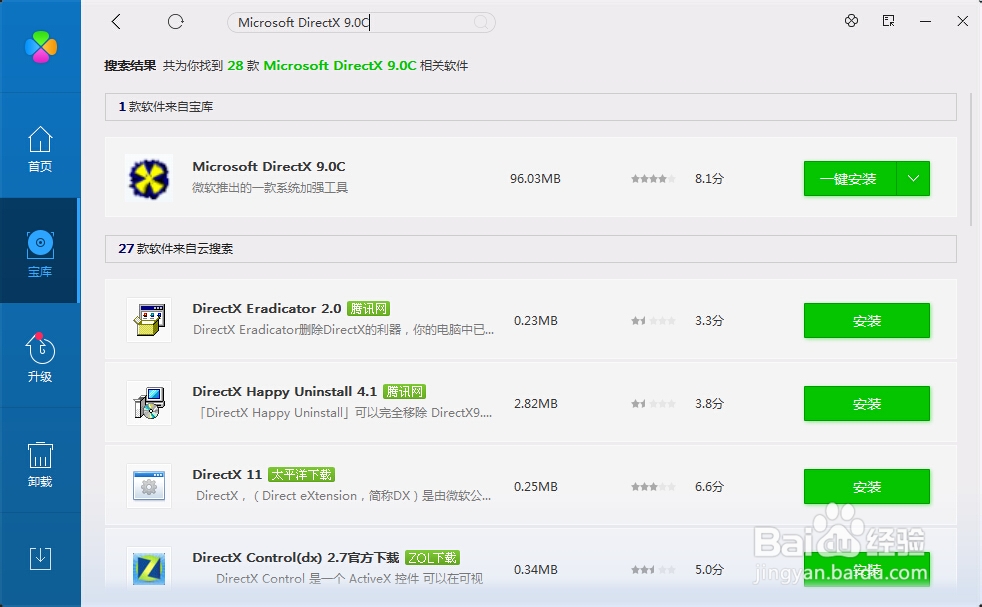Click the 6.6分 score text
This screenshot has height=607, width=982.
pos(709,487)
